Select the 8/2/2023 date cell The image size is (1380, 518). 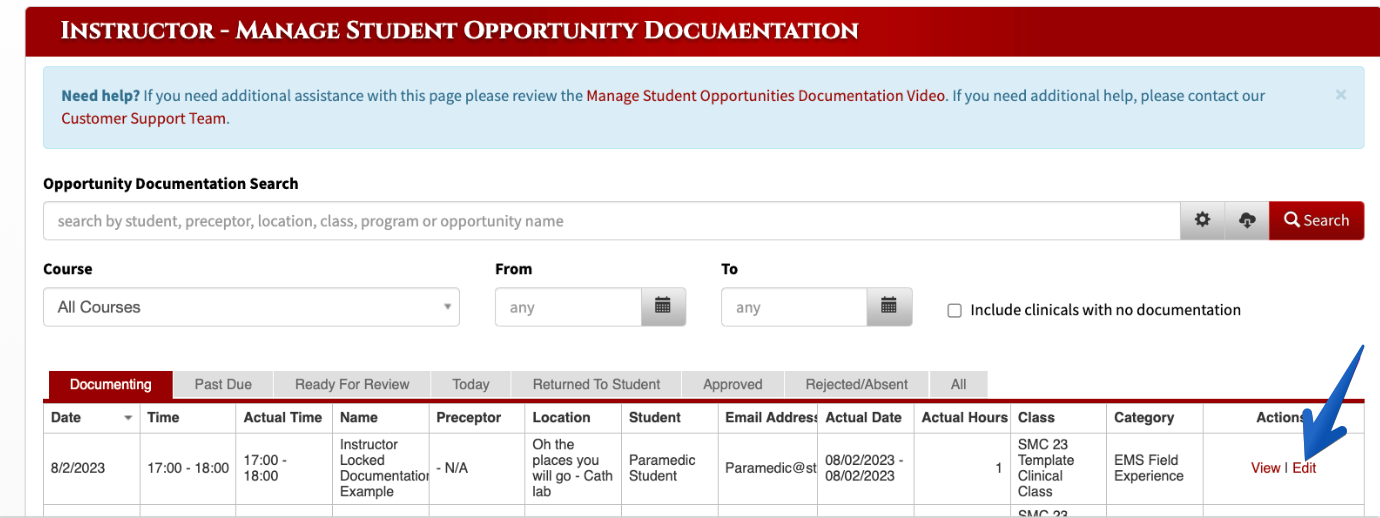click(x=92, y=468)
